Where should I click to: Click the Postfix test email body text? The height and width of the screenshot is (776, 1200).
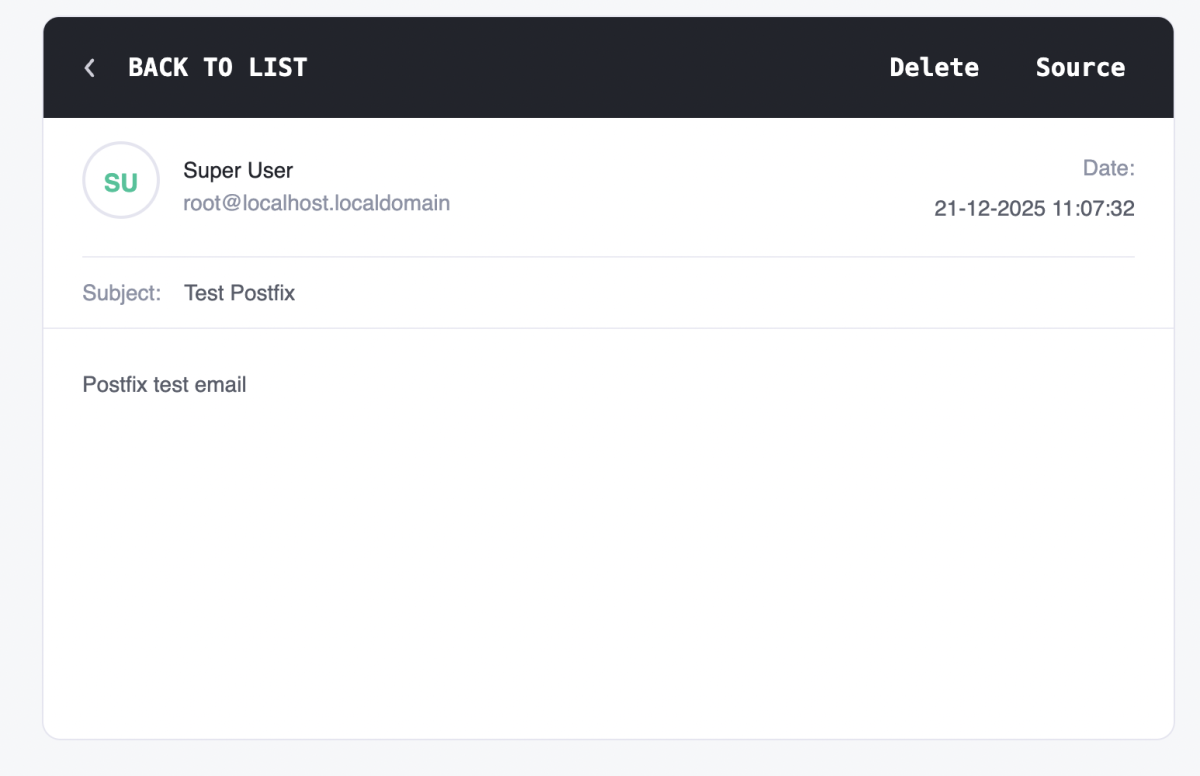pyautogui.click(x=164, y=385)
